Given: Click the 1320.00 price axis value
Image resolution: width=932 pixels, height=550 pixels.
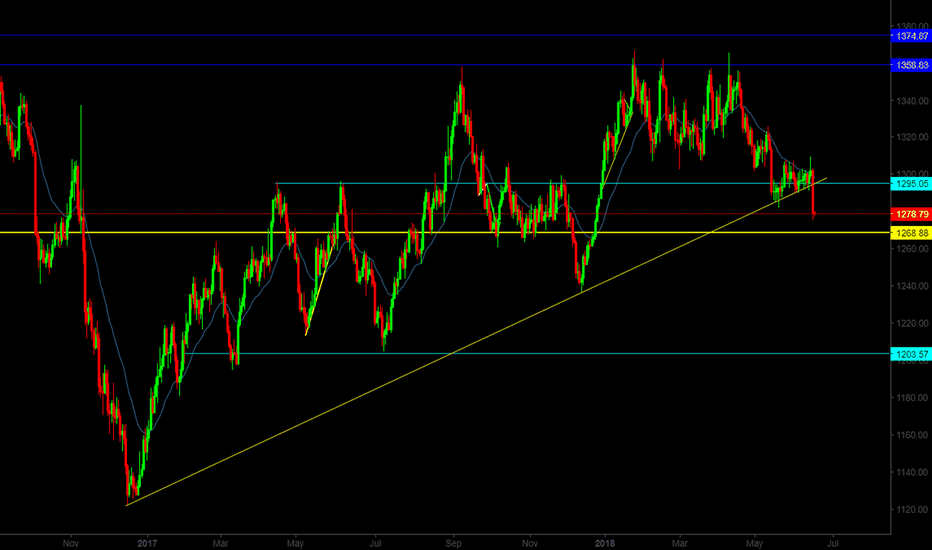Looking at the screenshot, I should pyautogui.click(x=912, y=137).
